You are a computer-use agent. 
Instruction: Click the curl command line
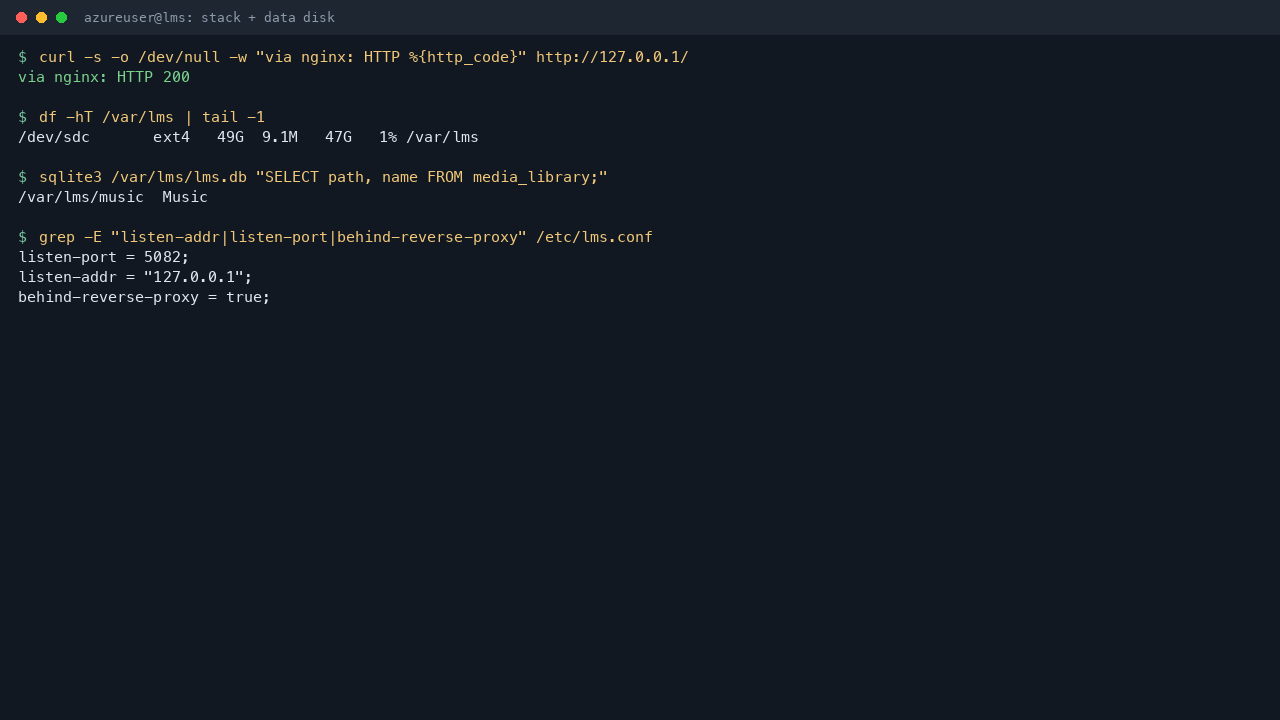click(353, 57)
